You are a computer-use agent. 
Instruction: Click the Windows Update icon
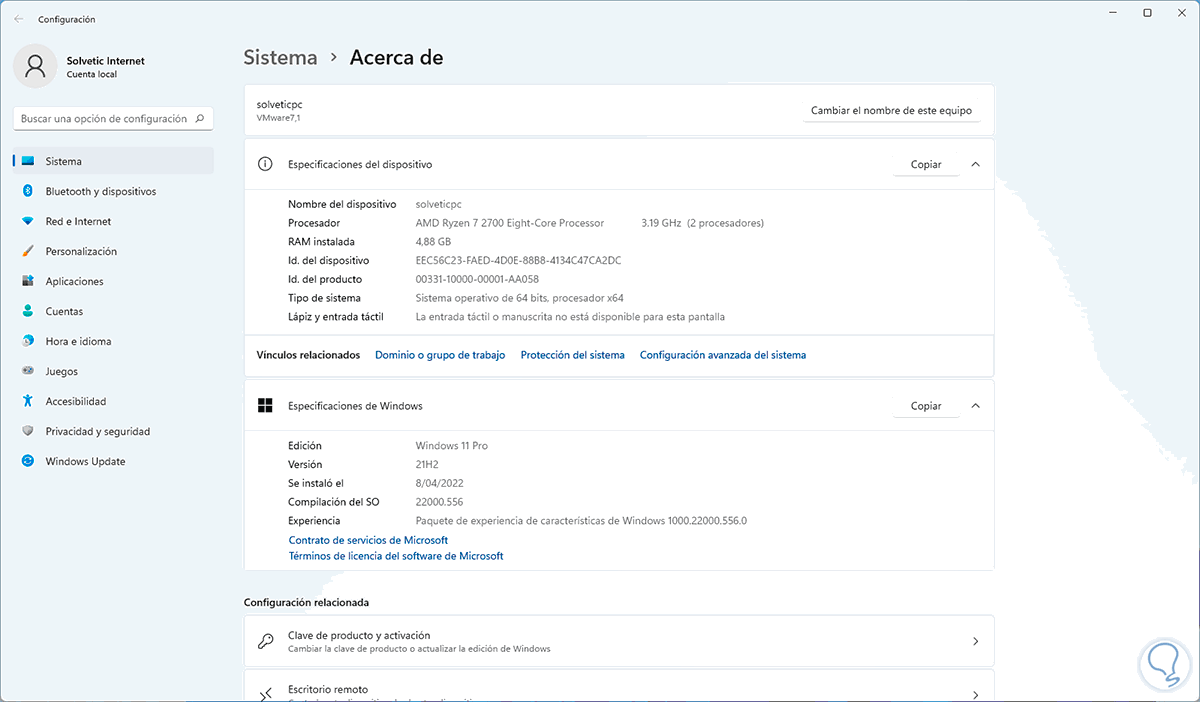tap(27, 461)
